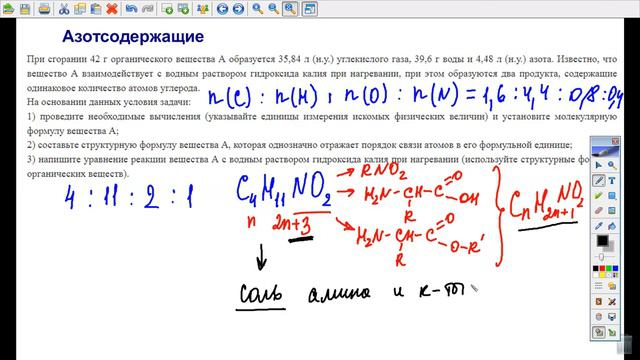640x360 pixels.
Task: Select the pink eraser tool
Action: pyautogui.click(x=598, y=211)
